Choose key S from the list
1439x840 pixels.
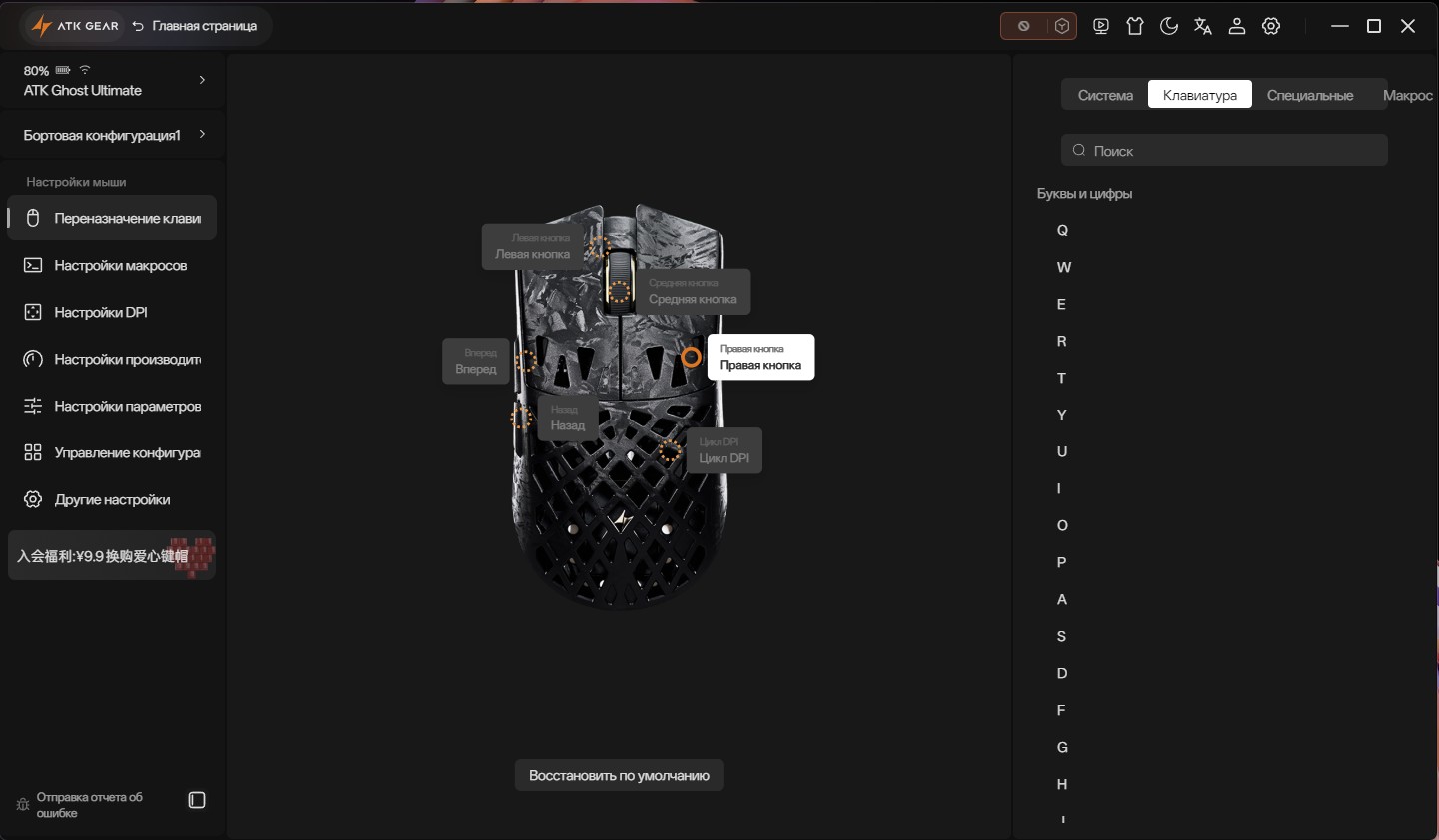click(x=1061, y=636)
